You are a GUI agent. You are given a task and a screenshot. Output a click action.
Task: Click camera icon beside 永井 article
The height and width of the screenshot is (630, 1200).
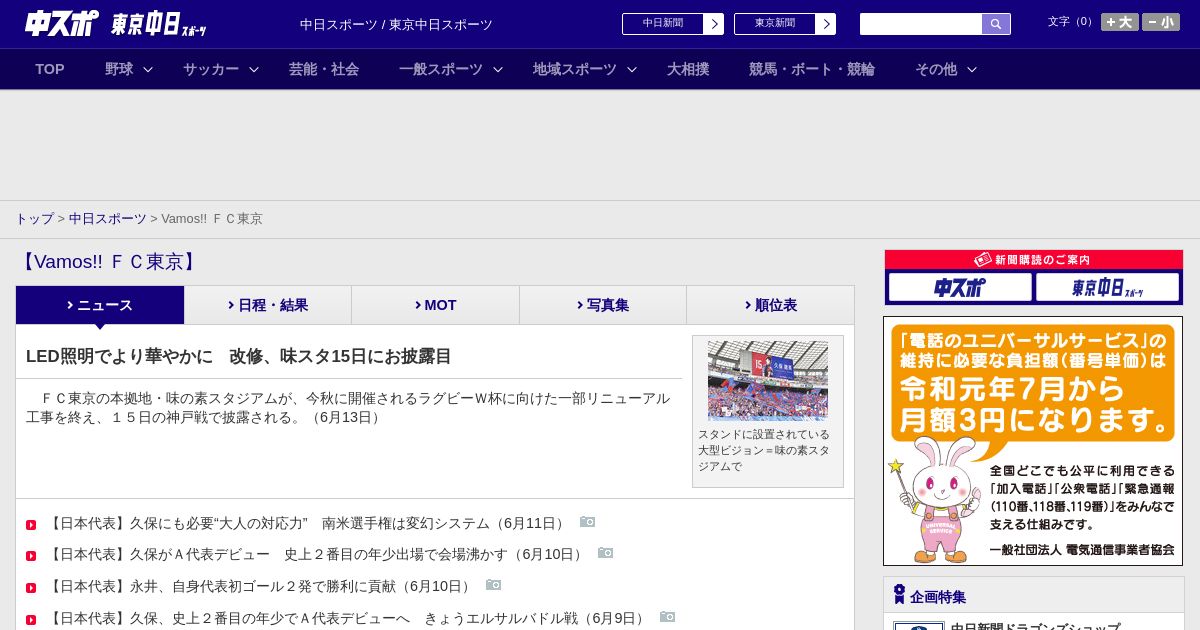point(493,585)
